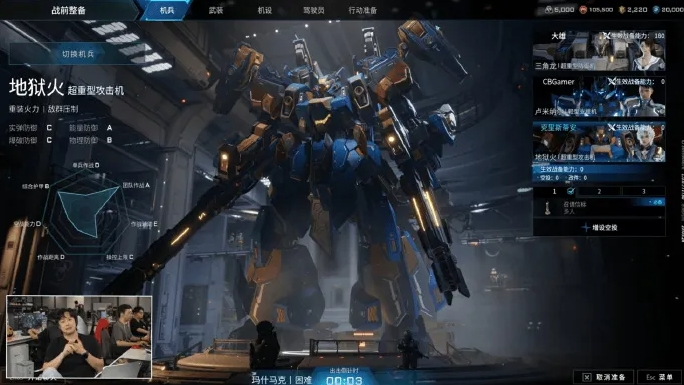Click the blue 20,000 currency icon
The height and width of the screenshot is (385, 684).
pos(656,10)
